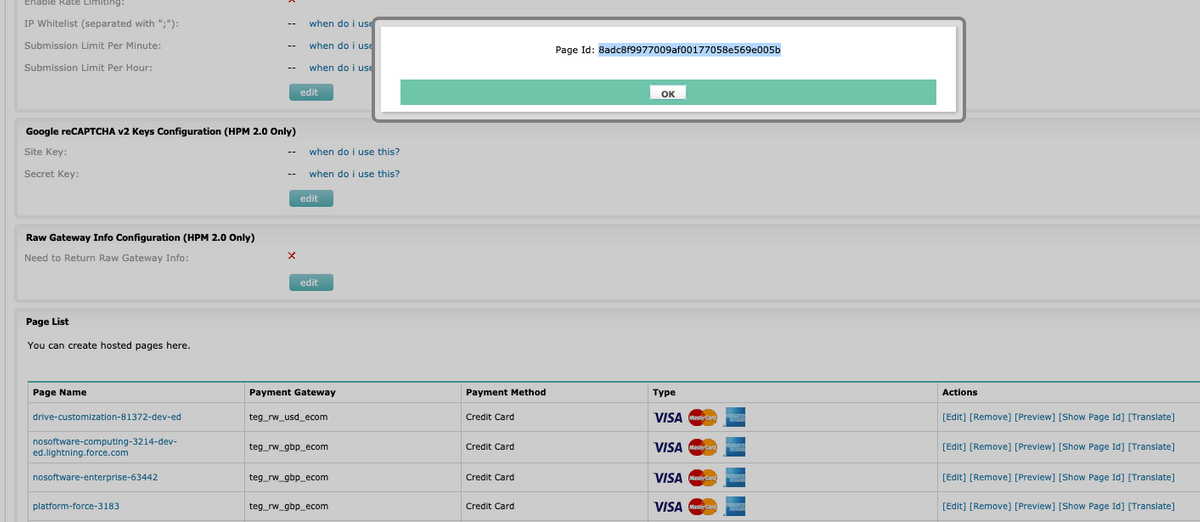Click red X for Need to Return Raw Gateway Info

[x=292, y=256]
